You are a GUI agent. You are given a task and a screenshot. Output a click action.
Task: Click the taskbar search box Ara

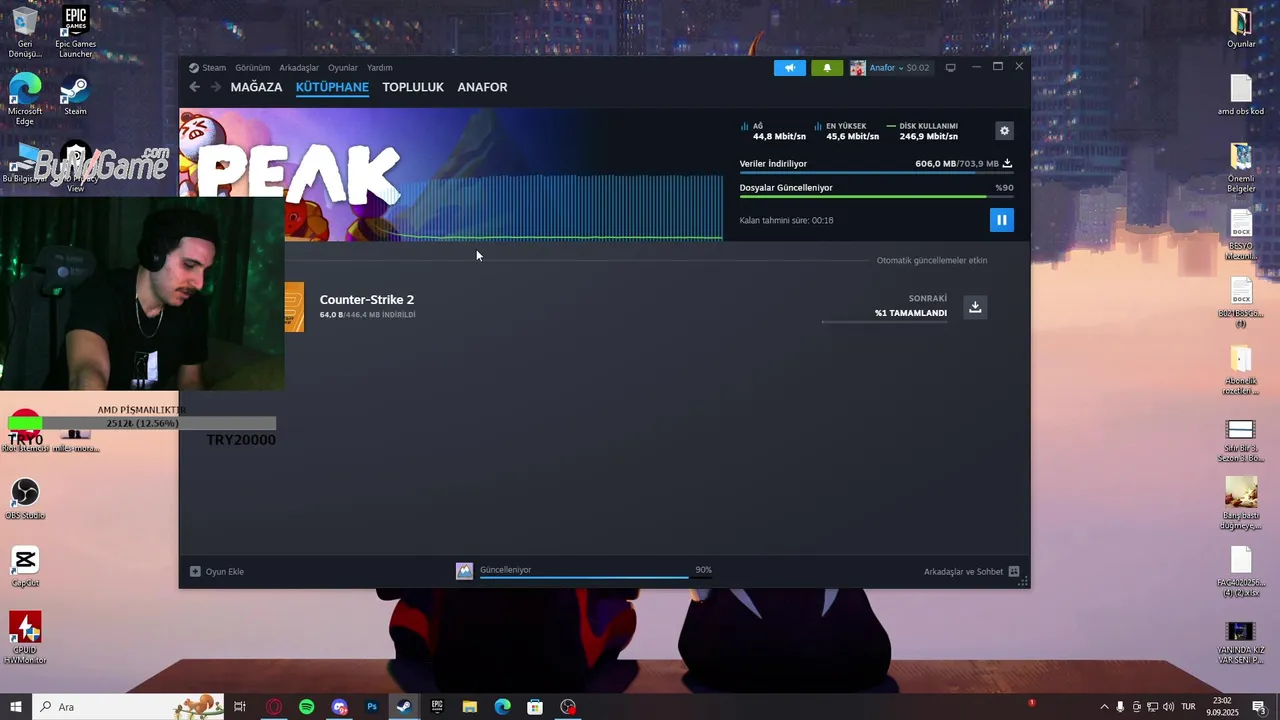[x=130, y=707]
